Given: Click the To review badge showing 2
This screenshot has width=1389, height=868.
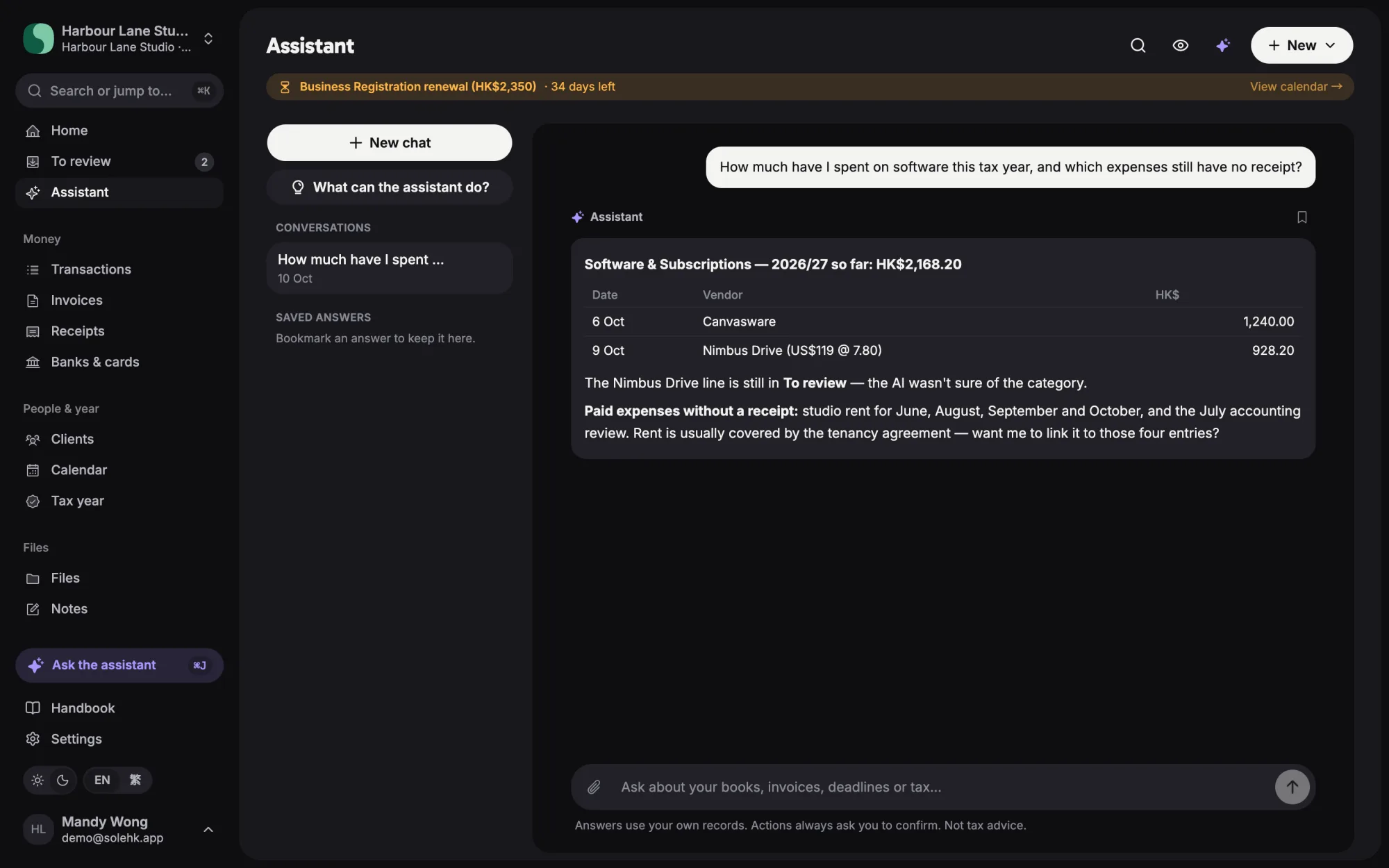Looking at the screenshot, I should click(x=203, y=162).
